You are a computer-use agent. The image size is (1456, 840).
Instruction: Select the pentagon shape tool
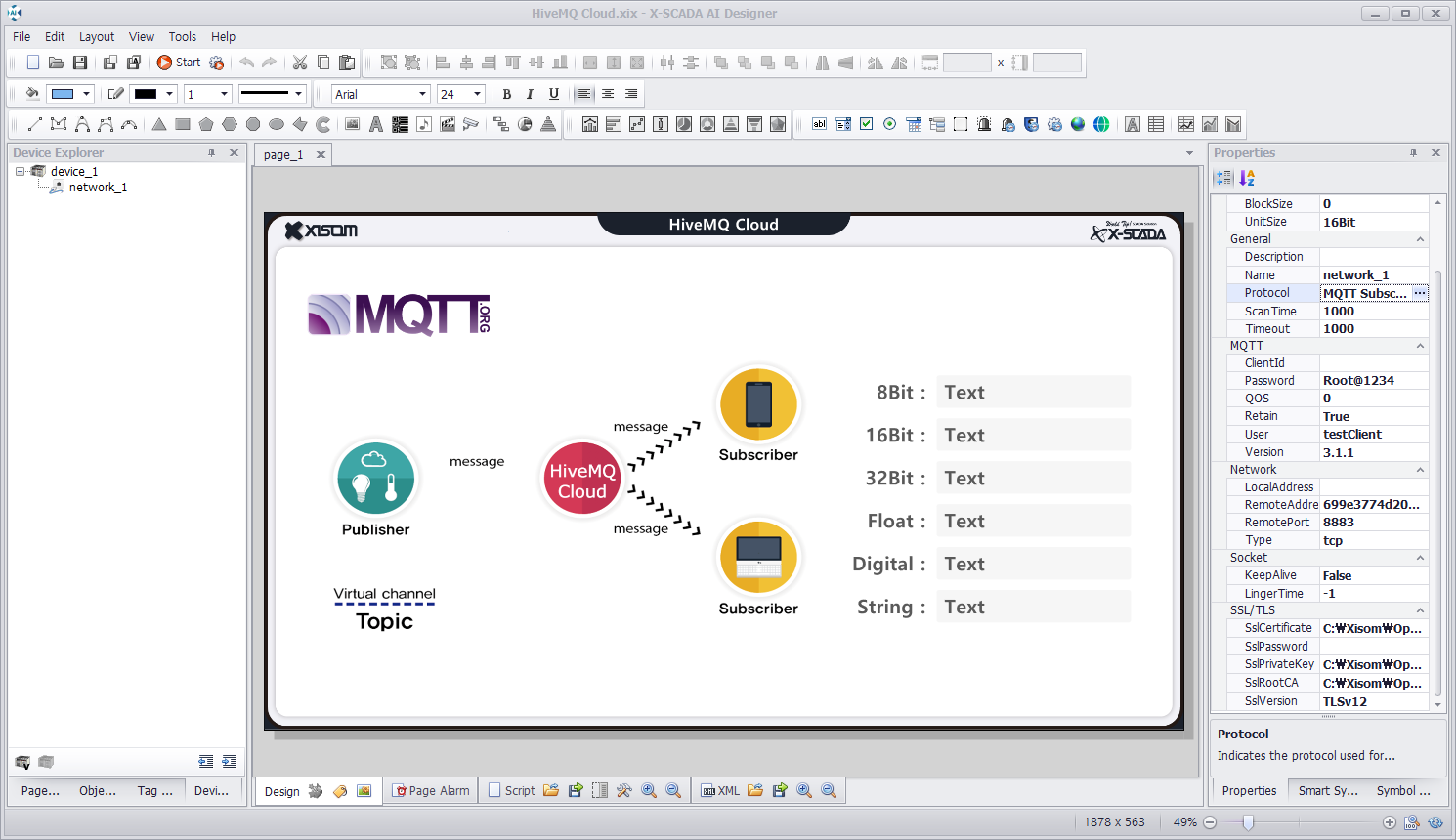(x=206, y=124)
